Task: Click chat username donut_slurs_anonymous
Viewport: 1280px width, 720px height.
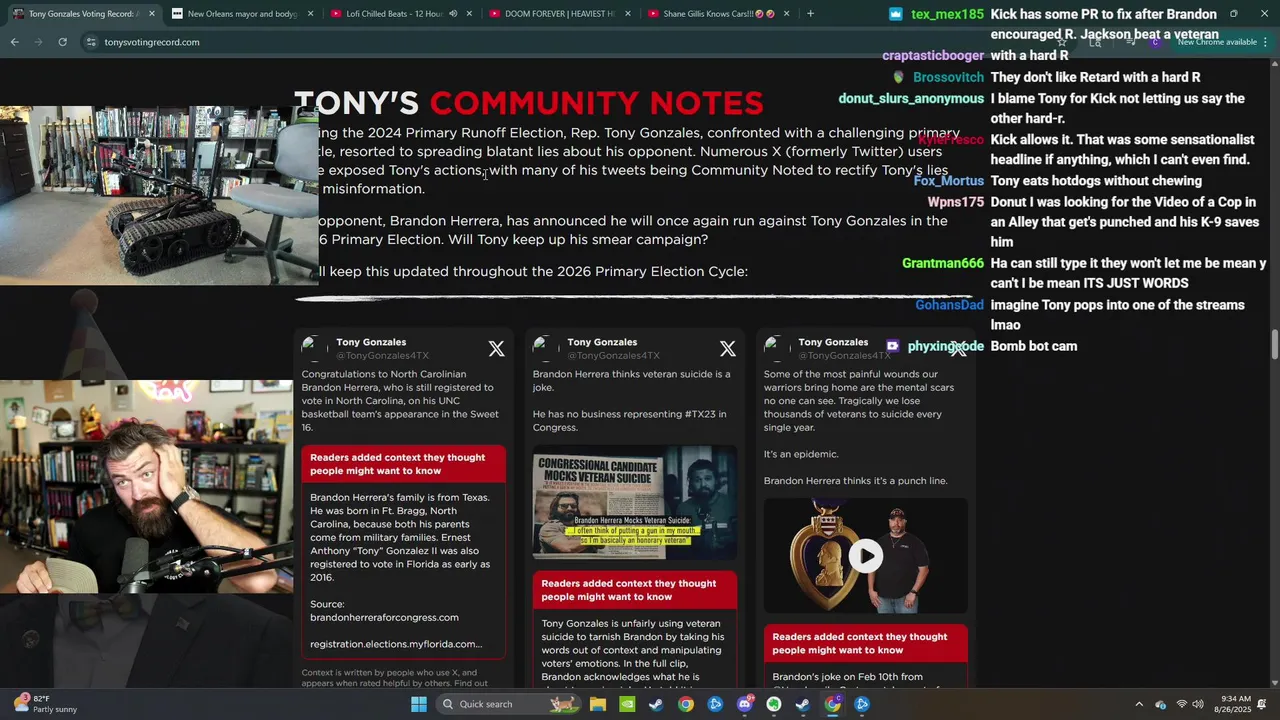Action: tap(911, 99)
